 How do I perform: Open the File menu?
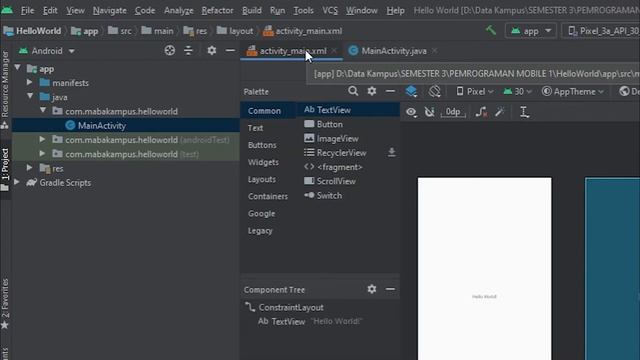coord(27,10)
